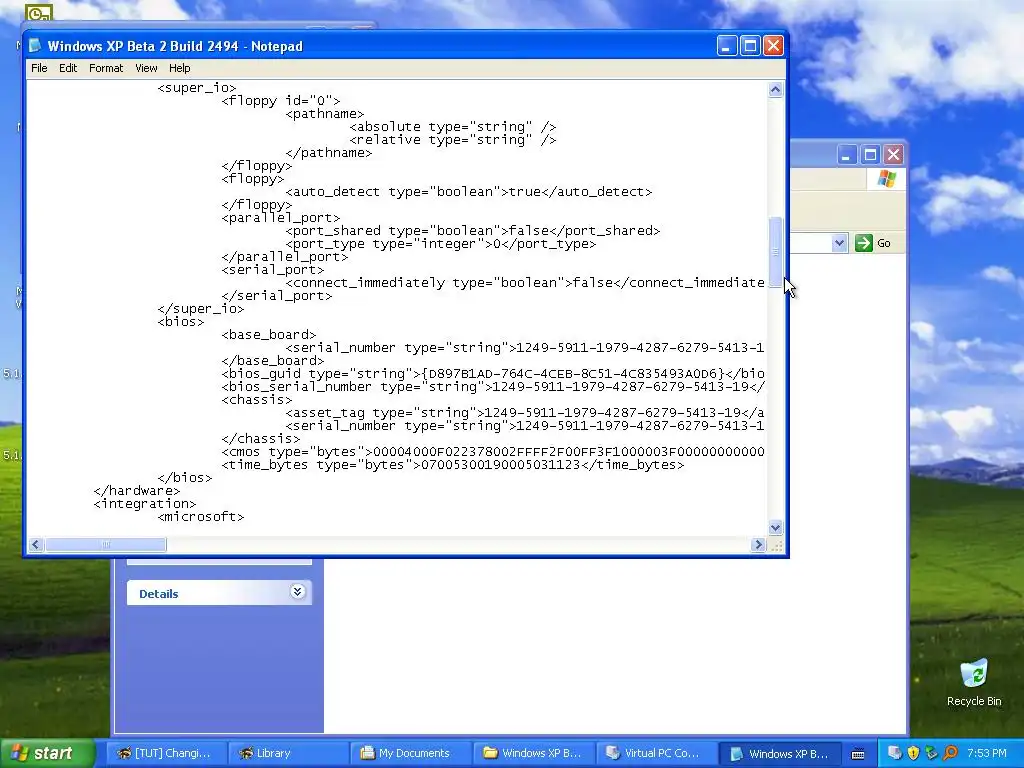Viewport: 1024px width, 768px height.
Task: Click the <relative type="string" /> line
Action: (x=453, y=140)
